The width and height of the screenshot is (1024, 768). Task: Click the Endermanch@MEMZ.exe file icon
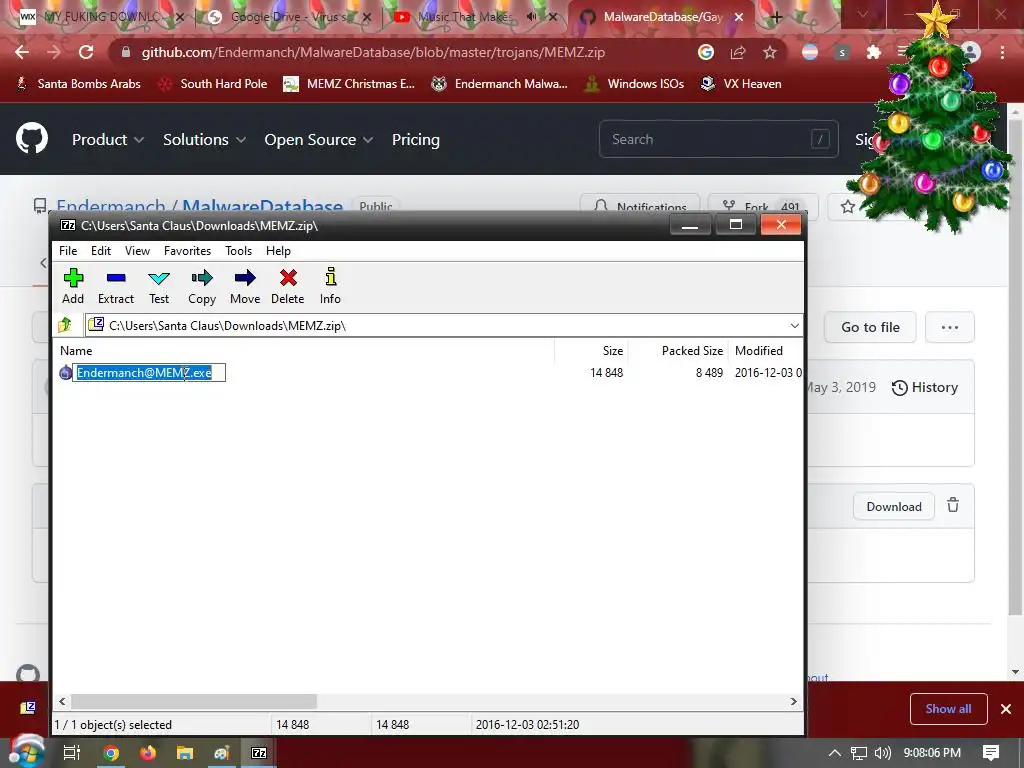click(65, 373)
